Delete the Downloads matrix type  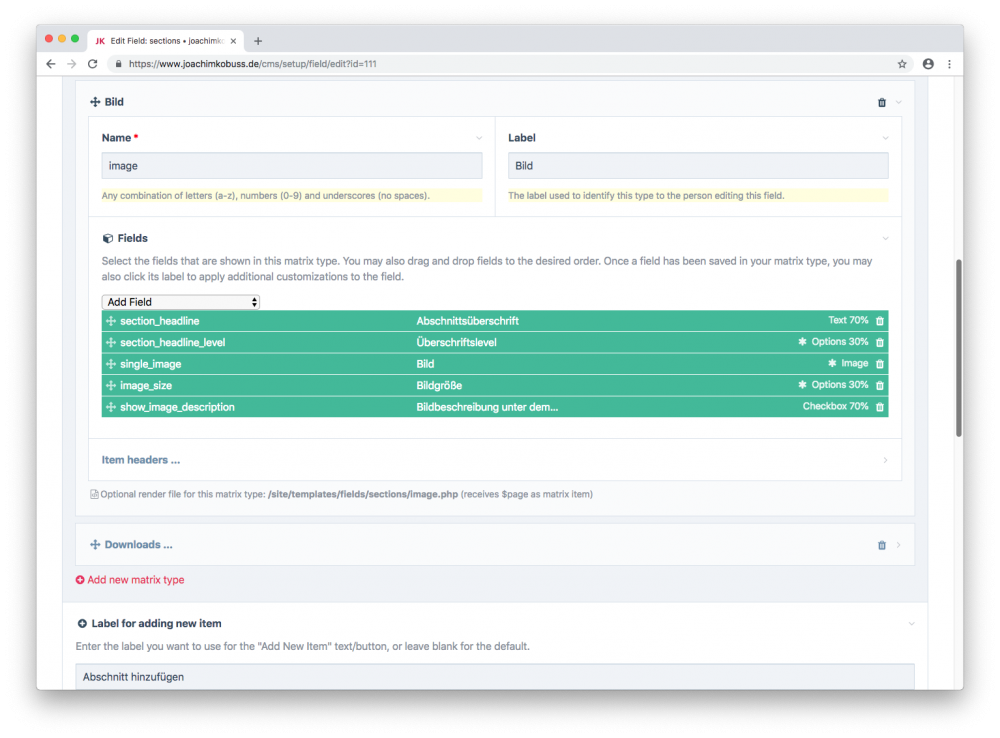click(x=881, y=545)
